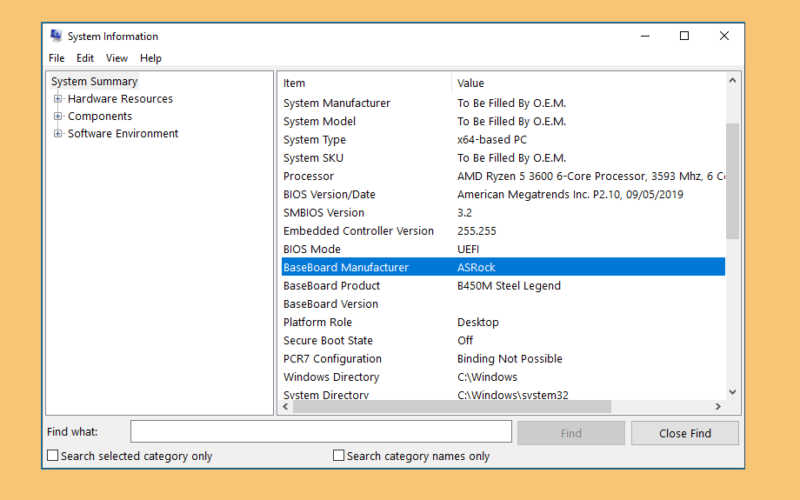This screenshot has width=800, height=500.
Task: Click the vertical scrollbar down arrow
Action: [x=733, y=392]
